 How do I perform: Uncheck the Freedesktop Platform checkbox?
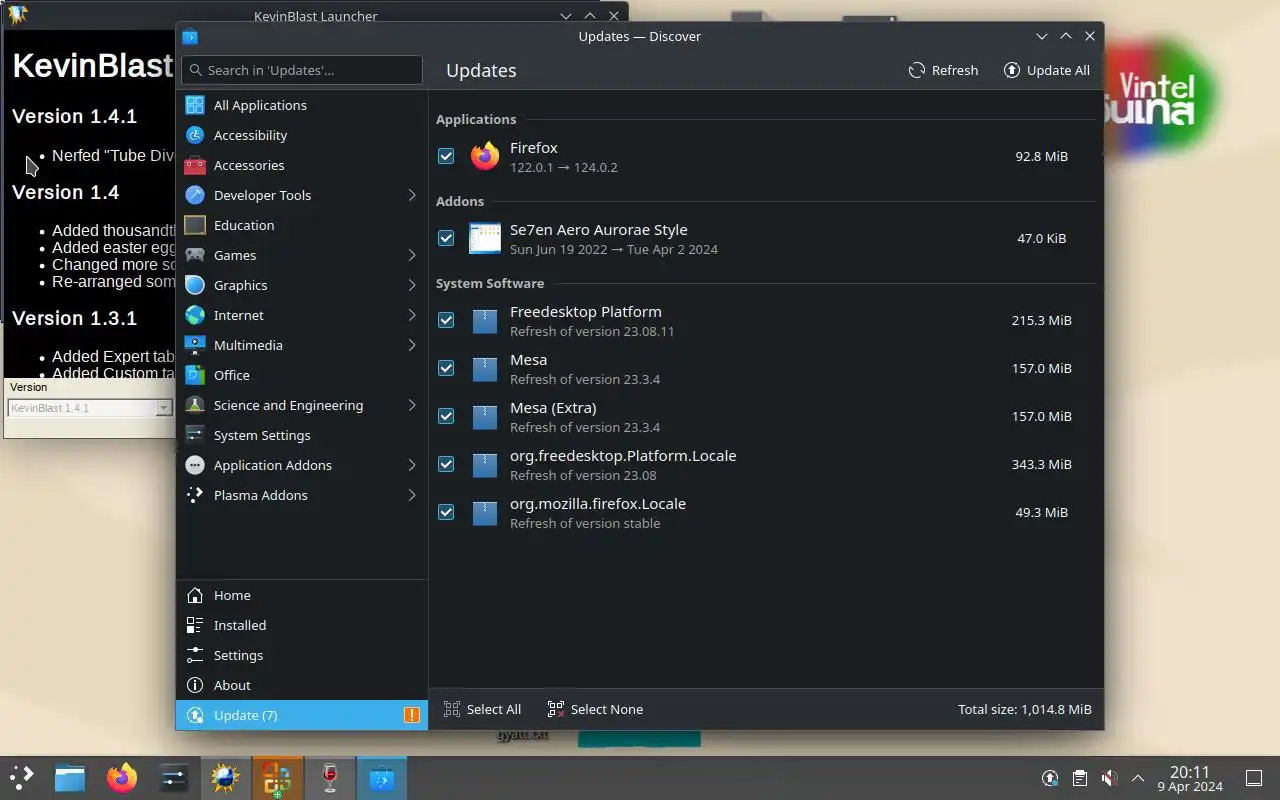pos(446,320)
